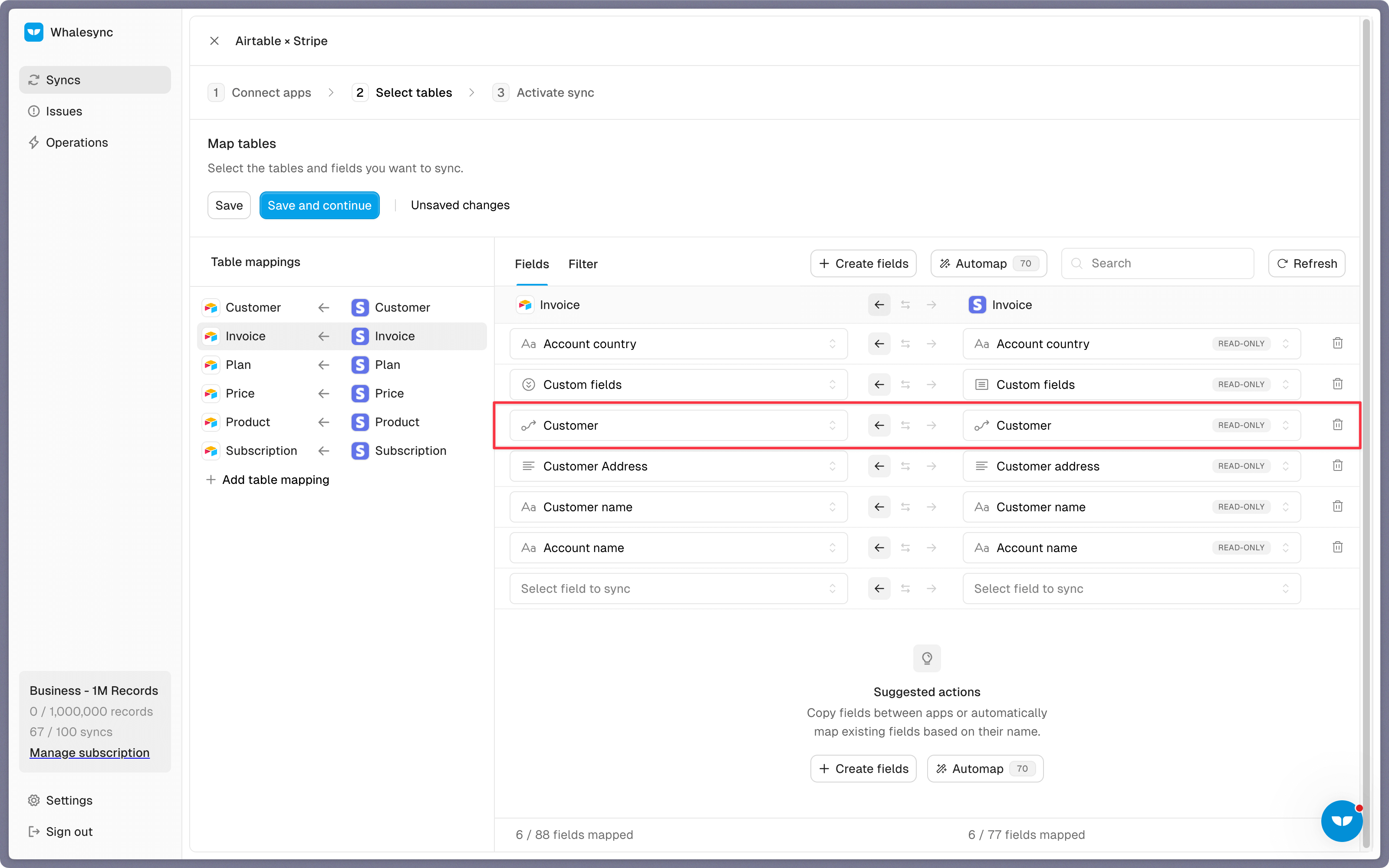Refresh the fields list

[x=1307, y=263]
